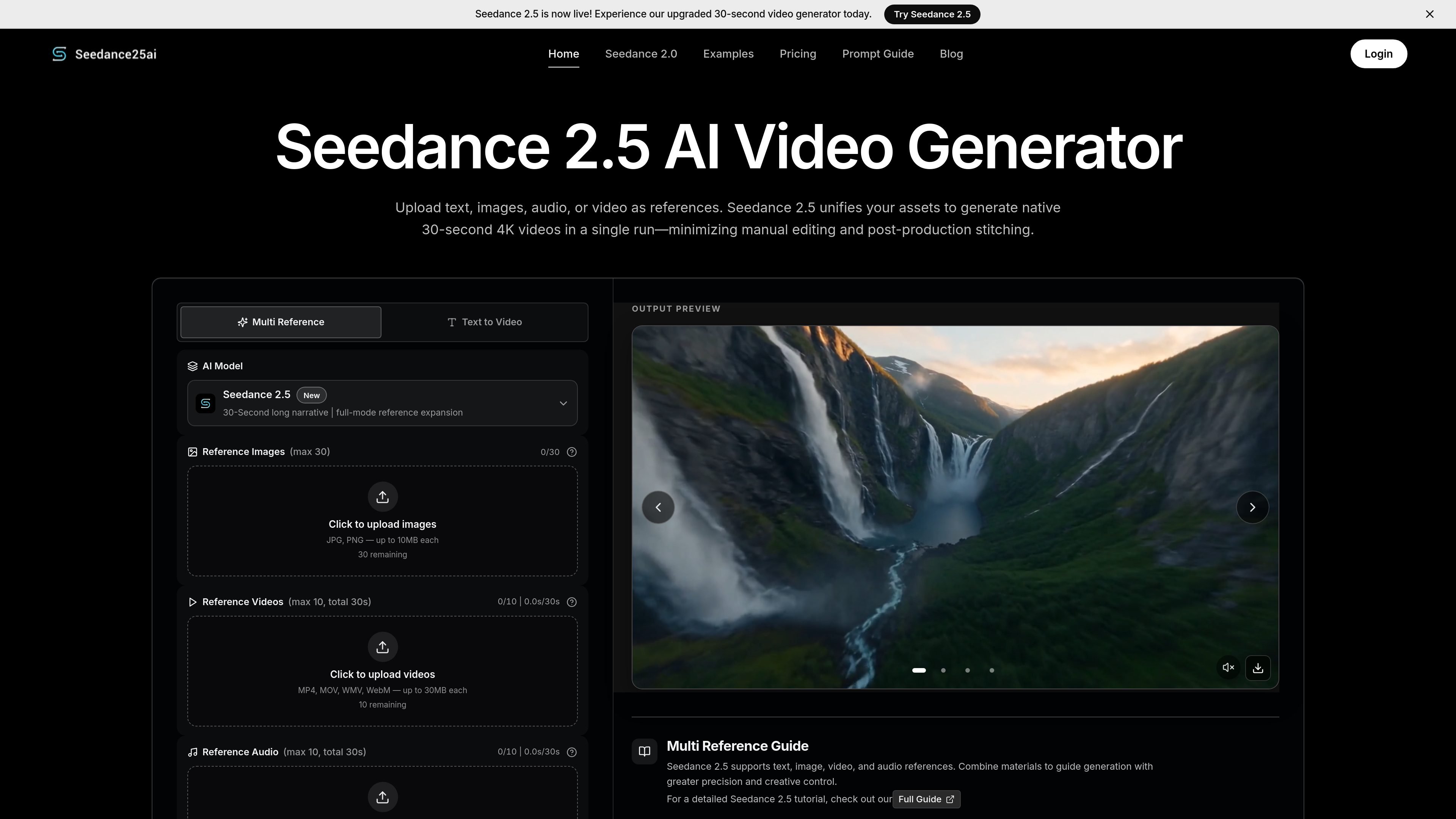Click the Seedance25ai logo icon

pyautogui.click(x=60, y=54)
